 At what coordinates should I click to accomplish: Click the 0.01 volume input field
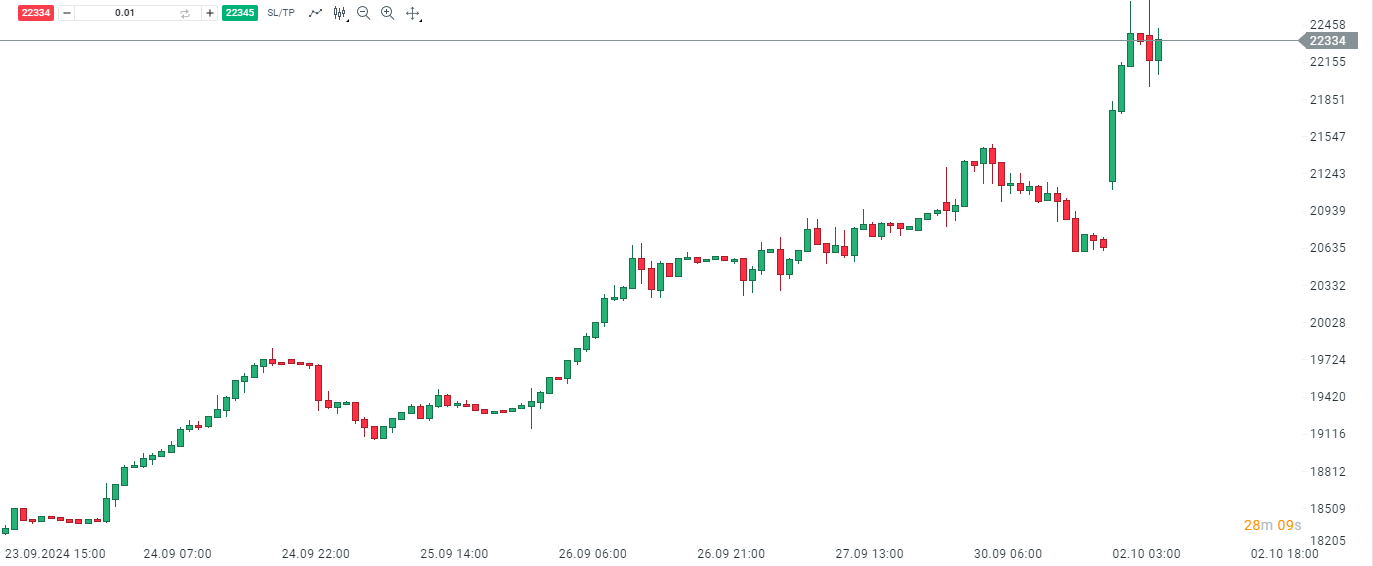125,13
